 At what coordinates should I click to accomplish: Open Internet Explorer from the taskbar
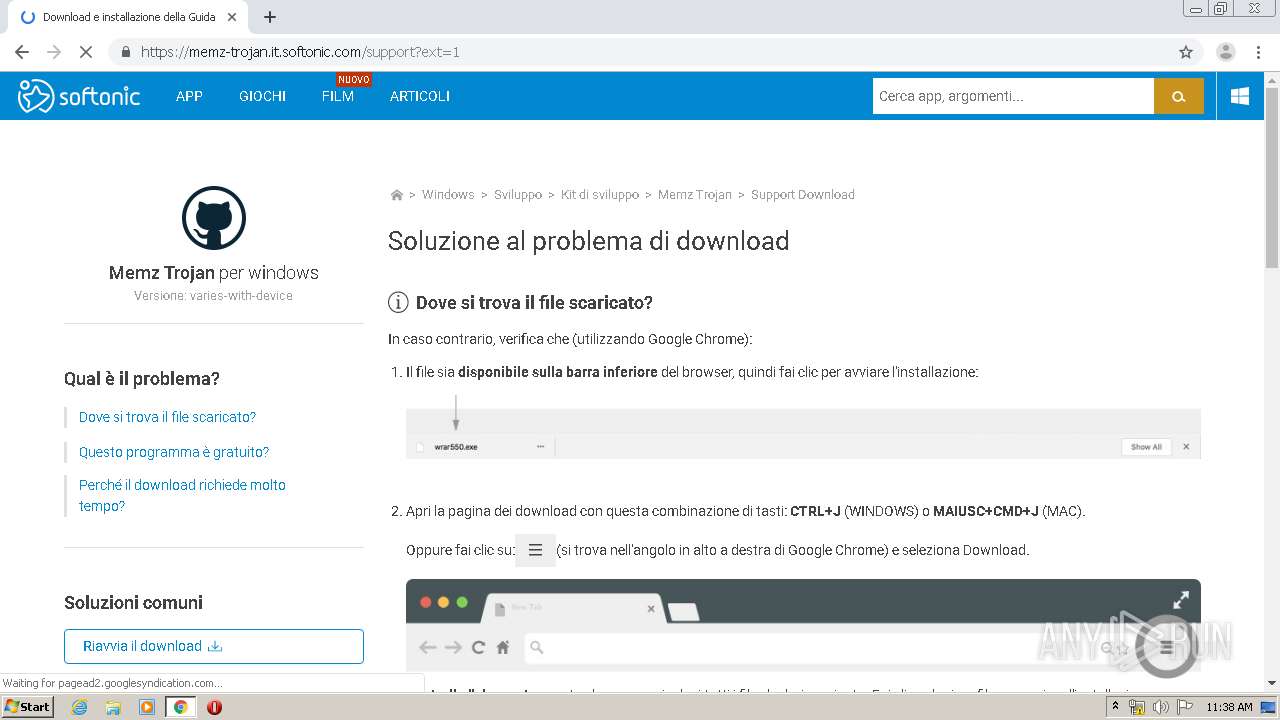pyautogui.click(x=80, y=707)
